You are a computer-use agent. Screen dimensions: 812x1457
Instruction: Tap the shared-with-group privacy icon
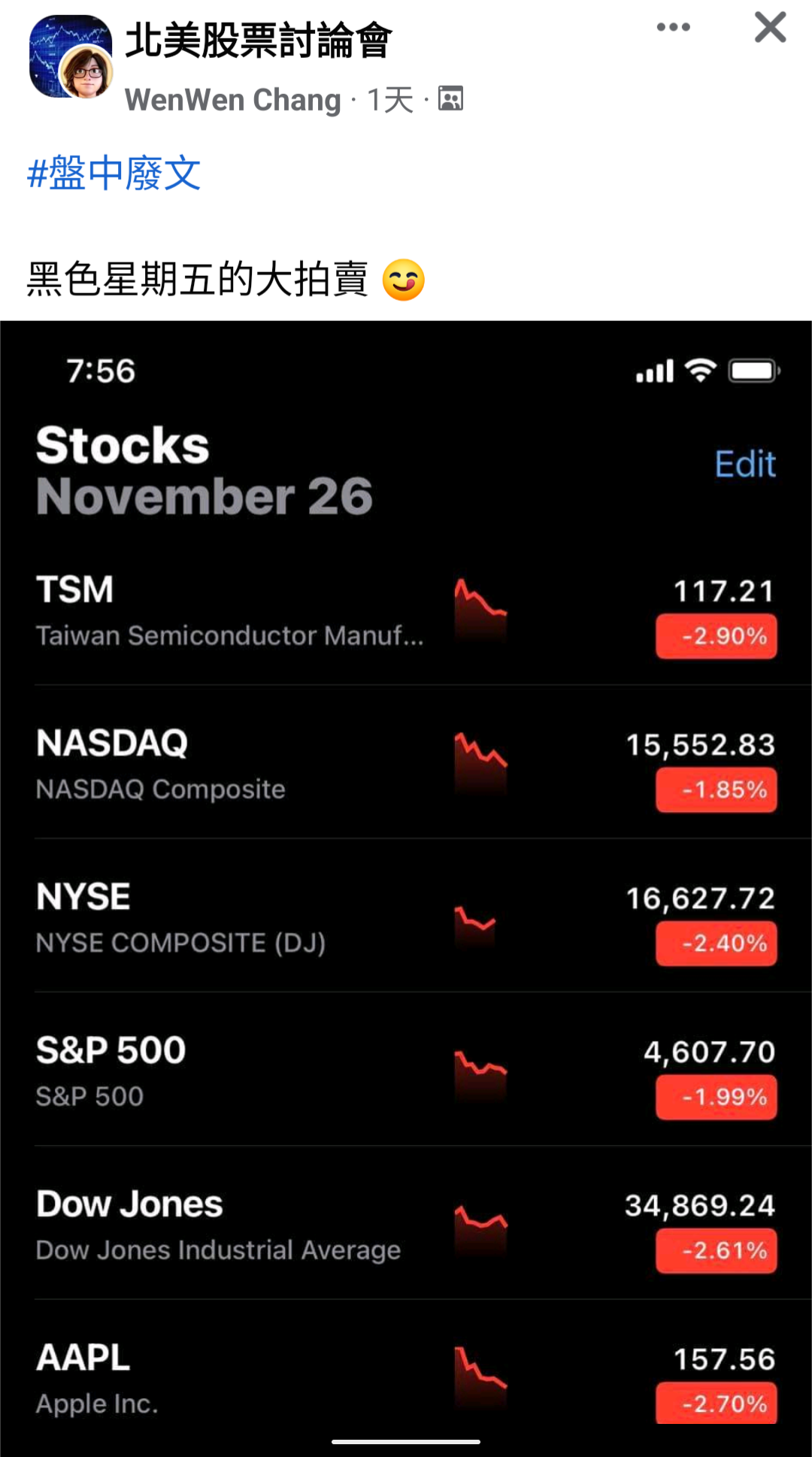coord(451,98)
